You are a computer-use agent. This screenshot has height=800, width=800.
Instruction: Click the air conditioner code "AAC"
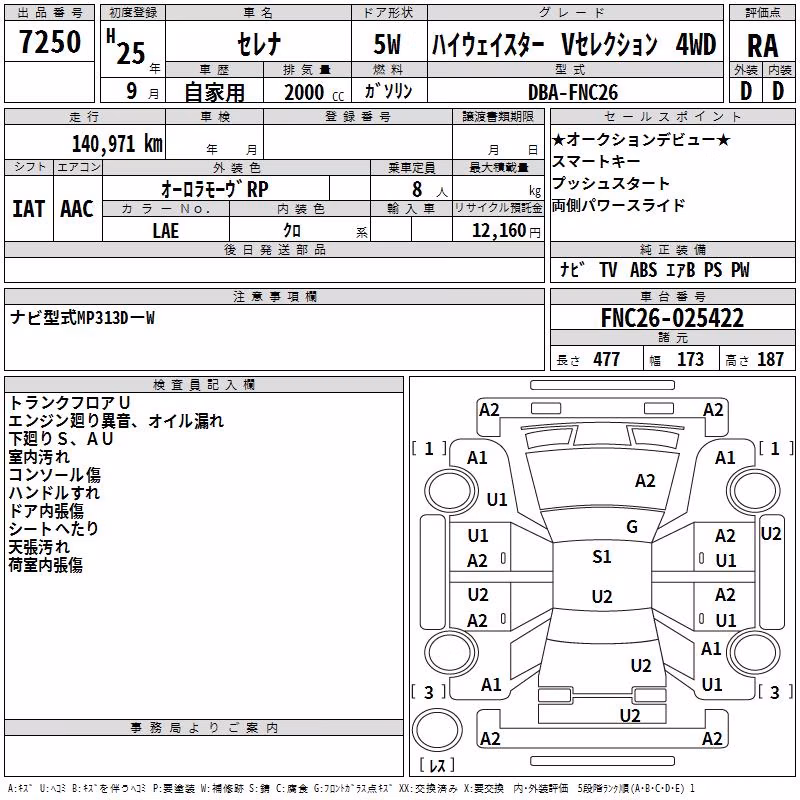pos(77,209)
